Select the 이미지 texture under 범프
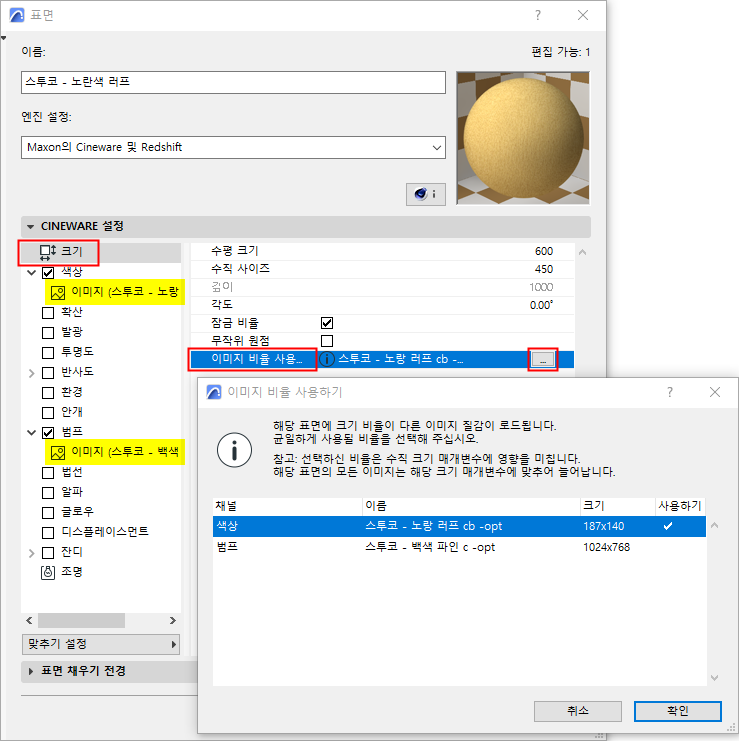The height and width of the screenshot is (741, 739). click(115, 452)
